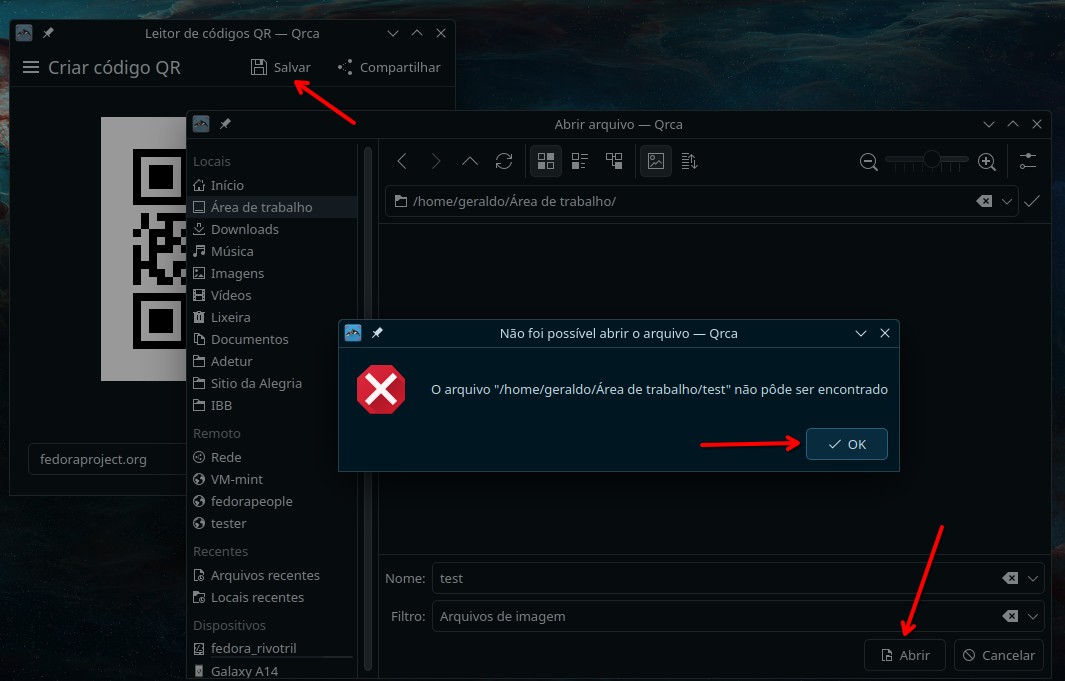Open the Arquivos de imagem filter combo
1065x681 pixels.
coord(738,616)
